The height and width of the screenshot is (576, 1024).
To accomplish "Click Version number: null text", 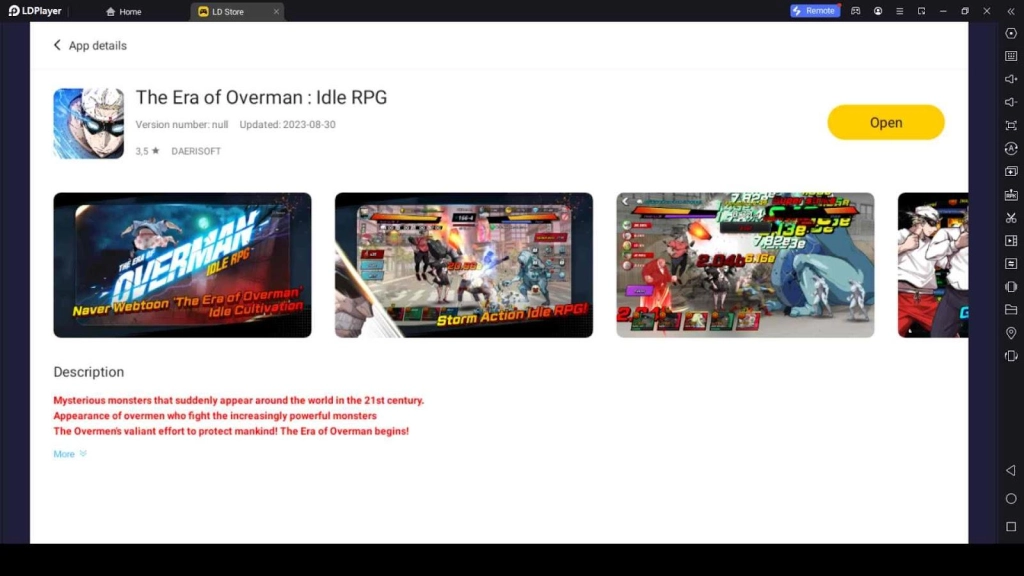I will pyautogui.click(x=182, y=124).
